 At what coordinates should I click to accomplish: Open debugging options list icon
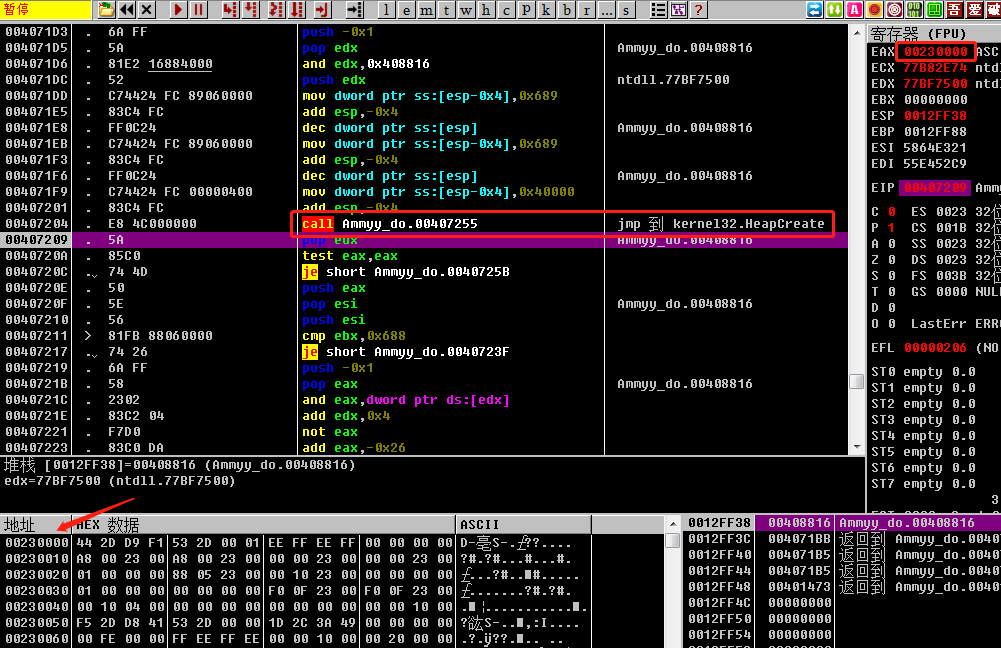tap(658, 10)
